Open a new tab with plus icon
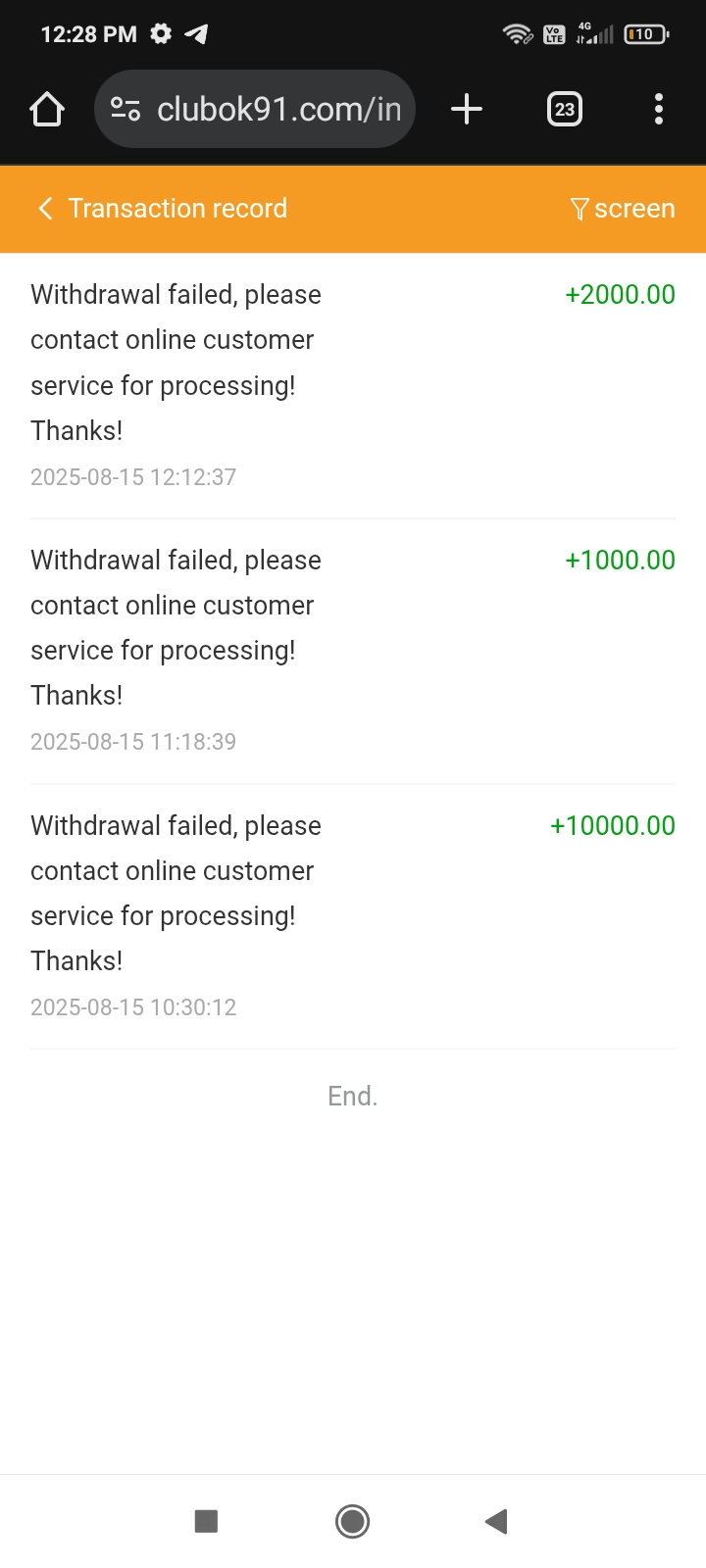 [467, 109]
